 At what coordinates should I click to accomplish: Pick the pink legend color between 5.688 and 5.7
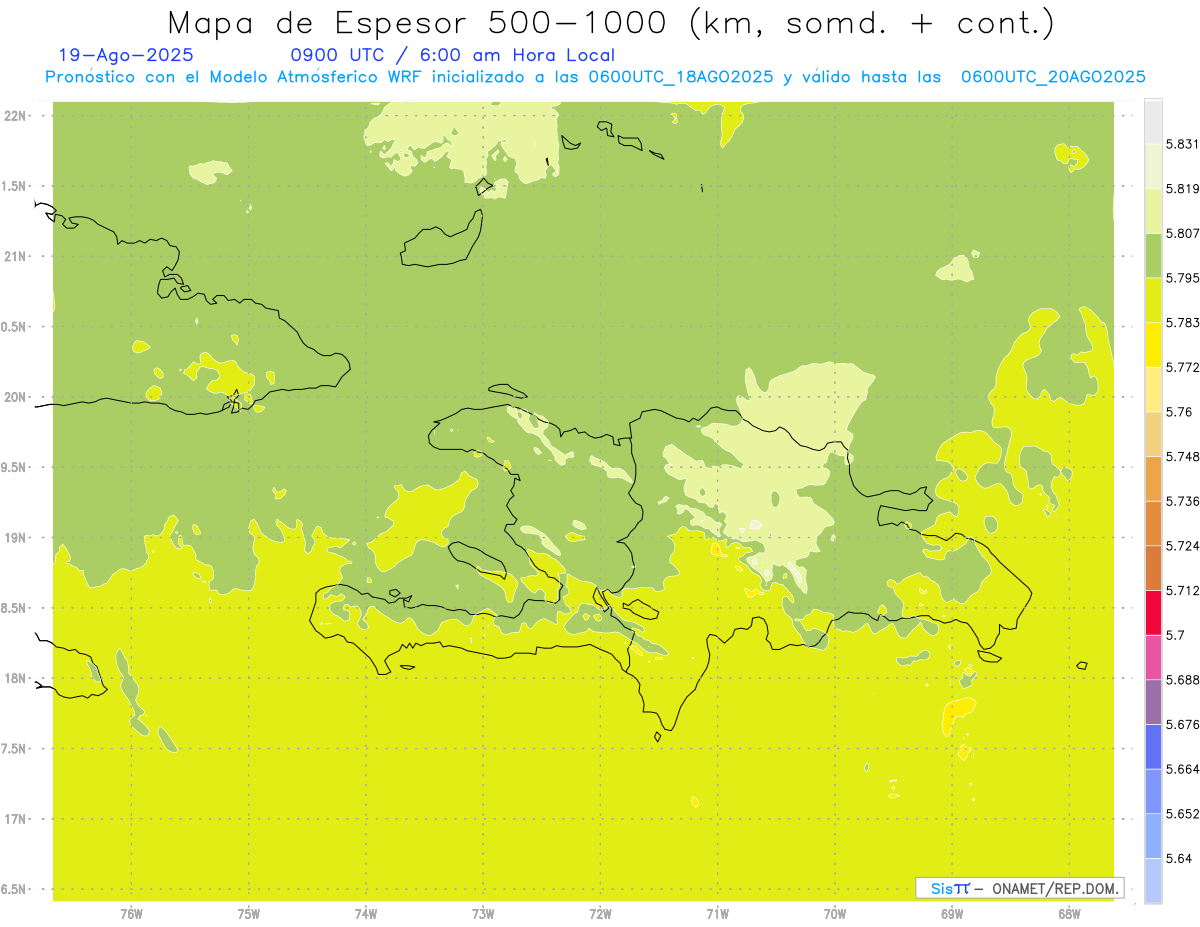[x=1153, y=657]
